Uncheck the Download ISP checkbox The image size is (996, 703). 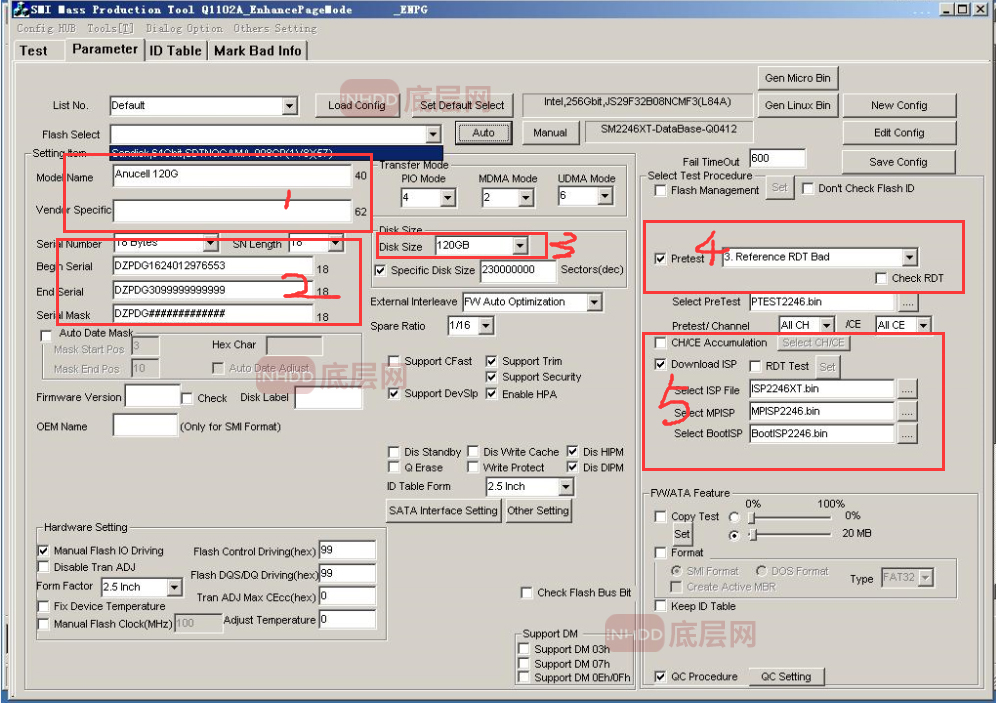pos(660,365)
